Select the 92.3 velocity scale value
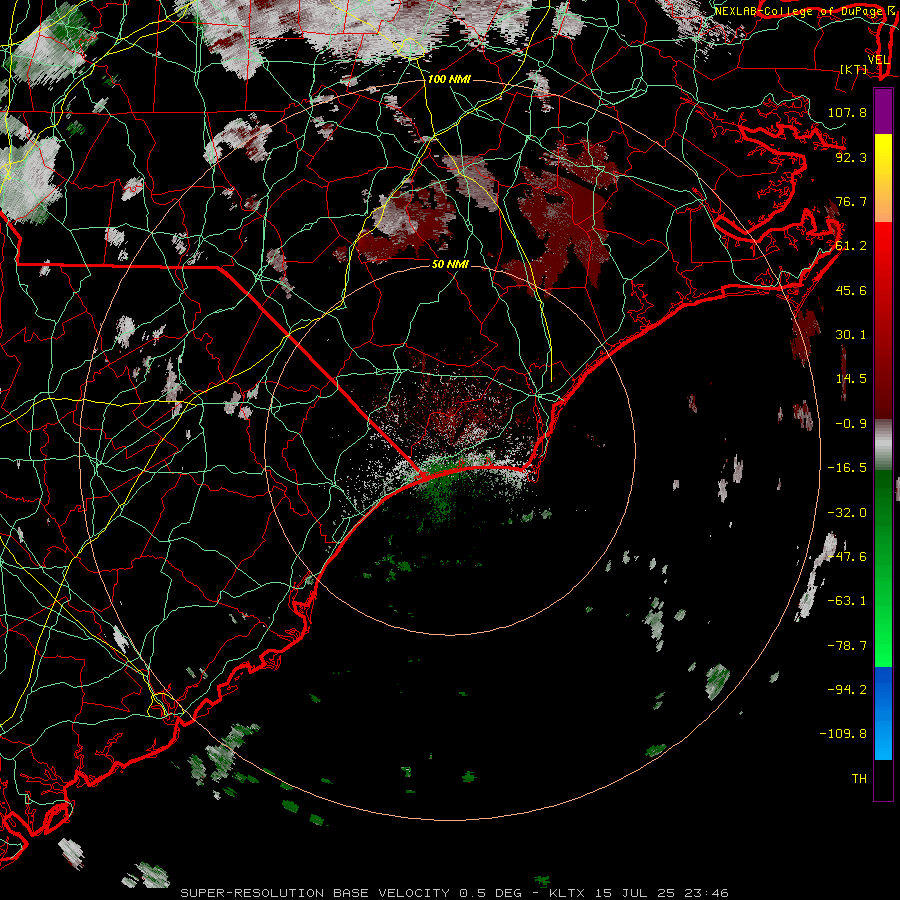 point(851,157)
